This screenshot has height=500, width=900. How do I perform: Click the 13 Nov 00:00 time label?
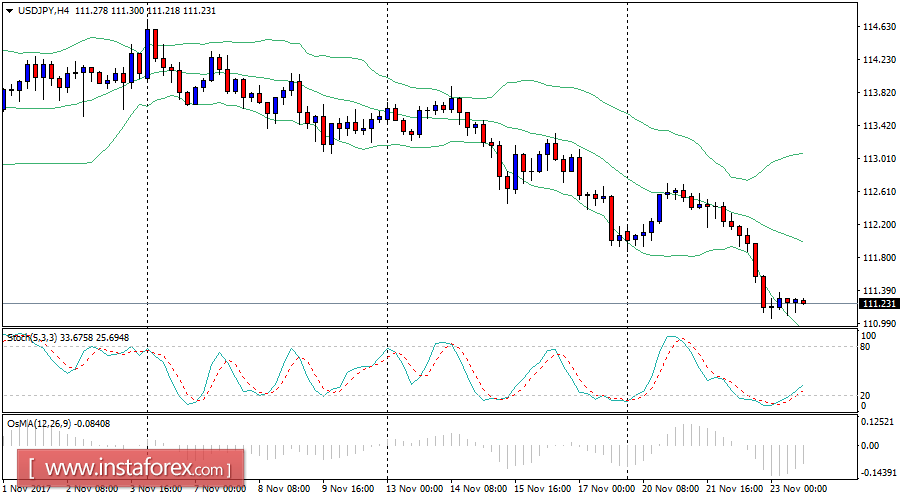click(414, 489)
